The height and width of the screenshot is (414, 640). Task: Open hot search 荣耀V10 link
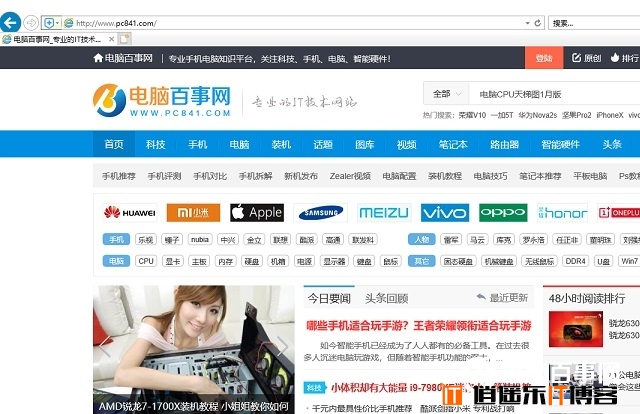pyautogui.click(x=472, y=116)
